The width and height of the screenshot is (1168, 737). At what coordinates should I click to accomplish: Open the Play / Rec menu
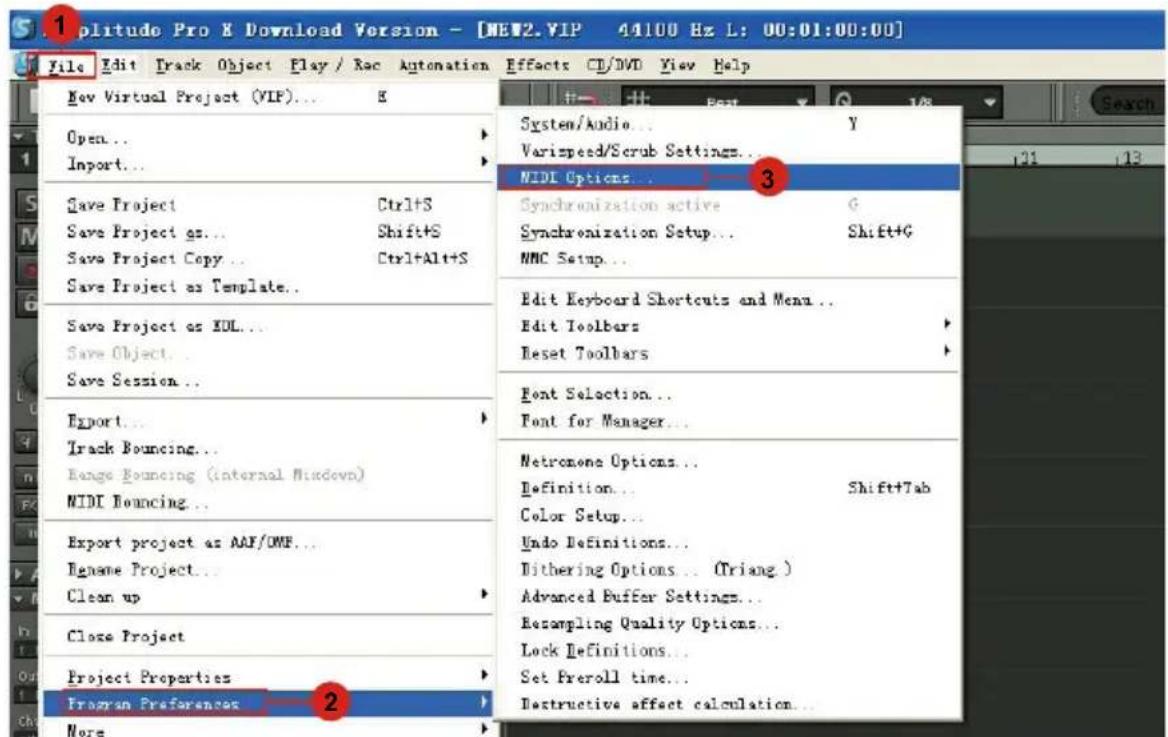(335, 65)
